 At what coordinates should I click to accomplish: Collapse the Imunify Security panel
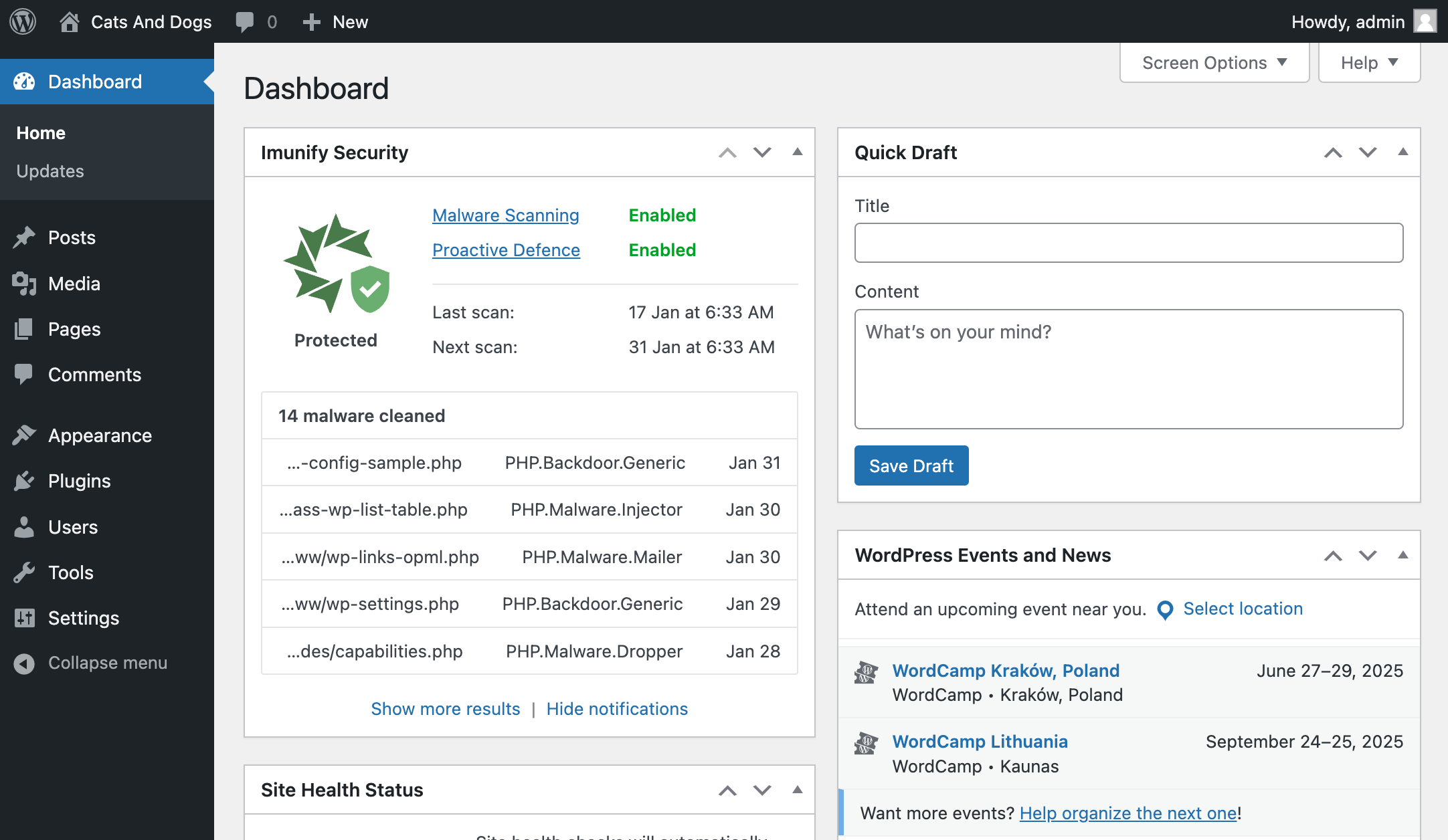(796, 152)
